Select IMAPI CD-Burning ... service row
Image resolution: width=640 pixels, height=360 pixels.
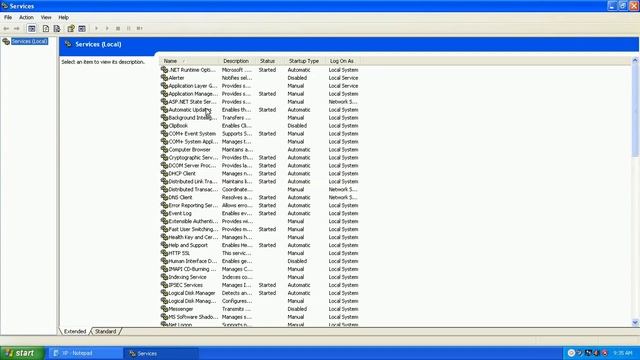point(260,269)
